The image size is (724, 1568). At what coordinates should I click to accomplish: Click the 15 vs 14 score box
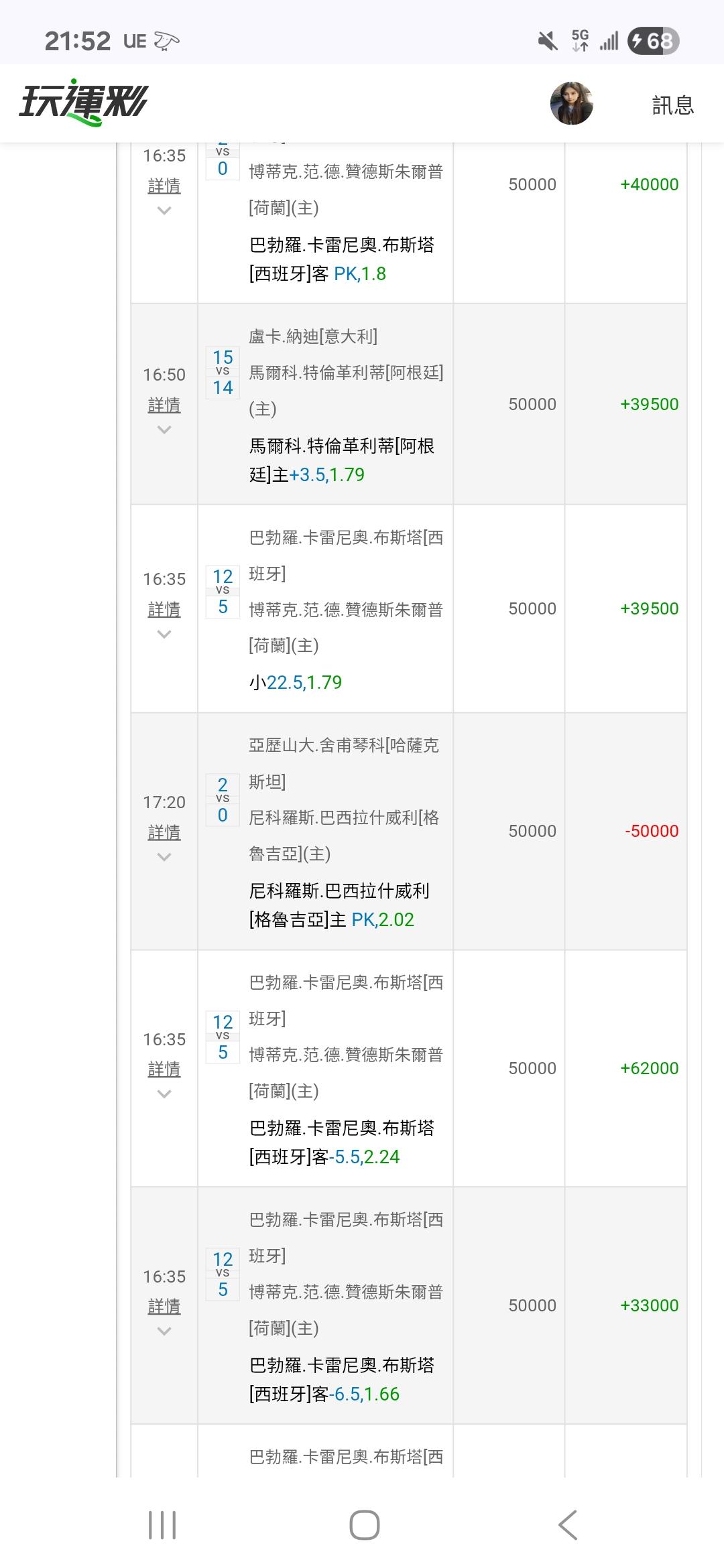[223, 373]
